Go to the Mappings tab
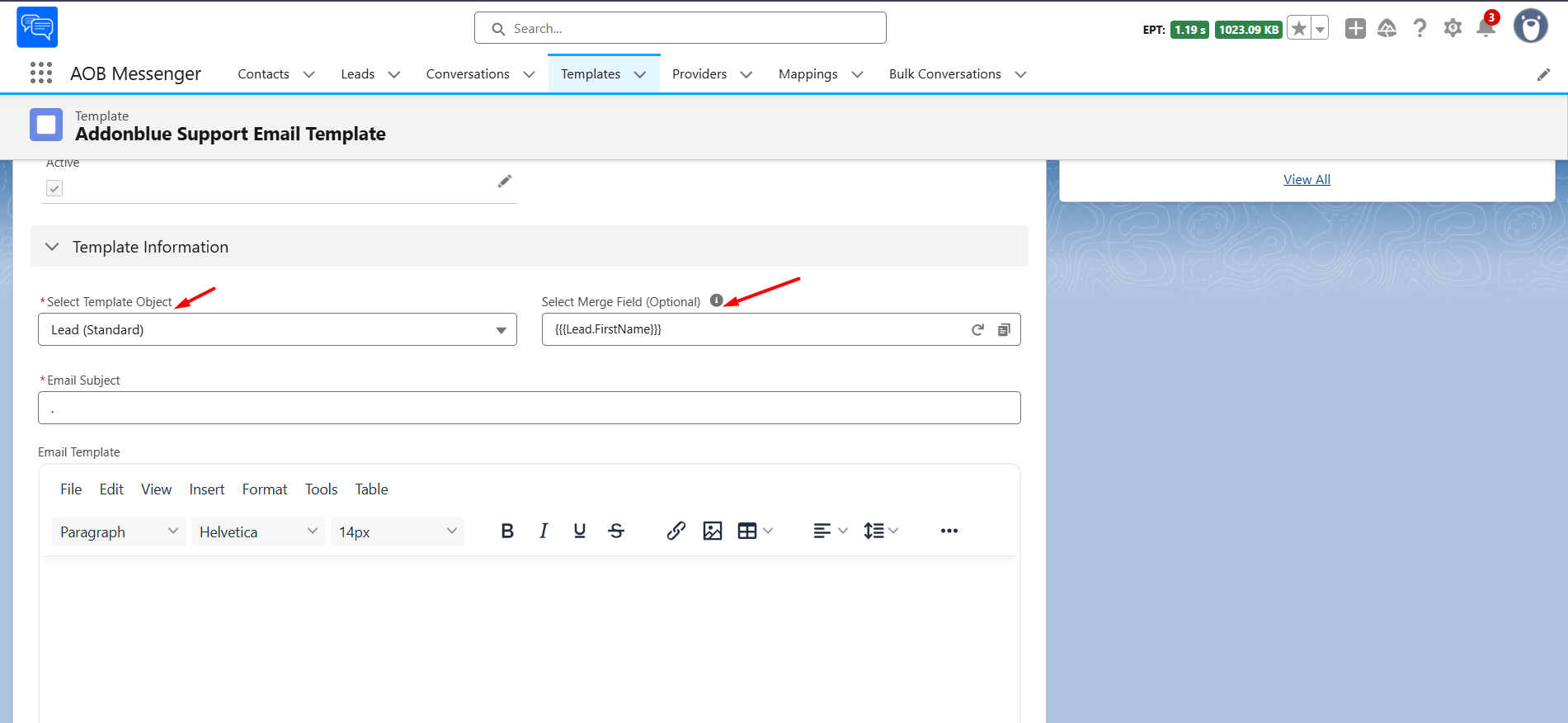The image size is (1568, 723). coord(808,74)
